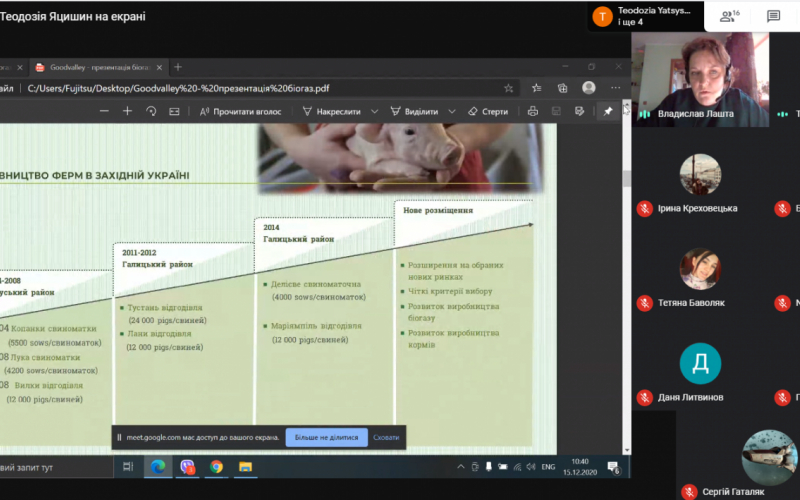Click the save-as PDF icon
Screen dimensions: 800x500
pyautogui.click(x=580, y=111)
